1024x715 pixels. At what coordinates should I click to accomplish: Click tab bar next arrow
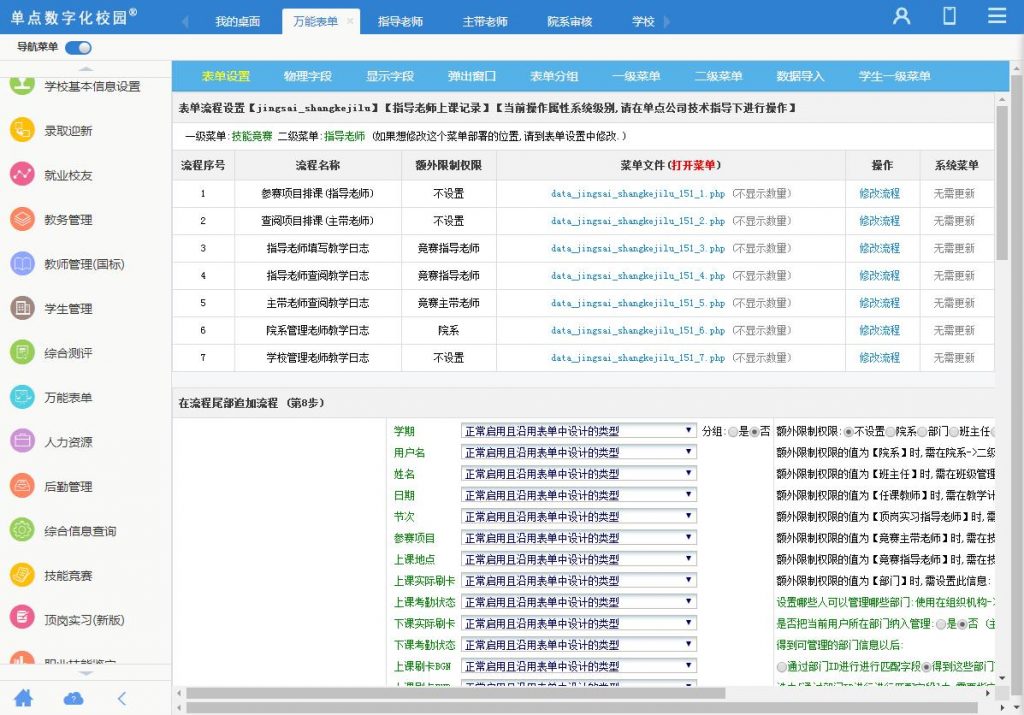click(x=667, y=22)
